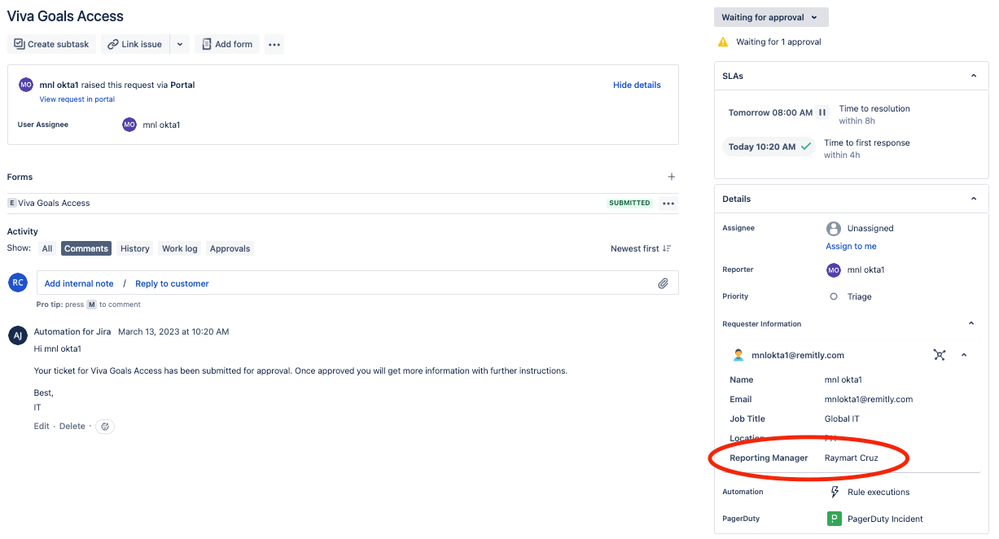999x539 pixels.
Task: Click the Create subtask button
Action: [52, 44]
